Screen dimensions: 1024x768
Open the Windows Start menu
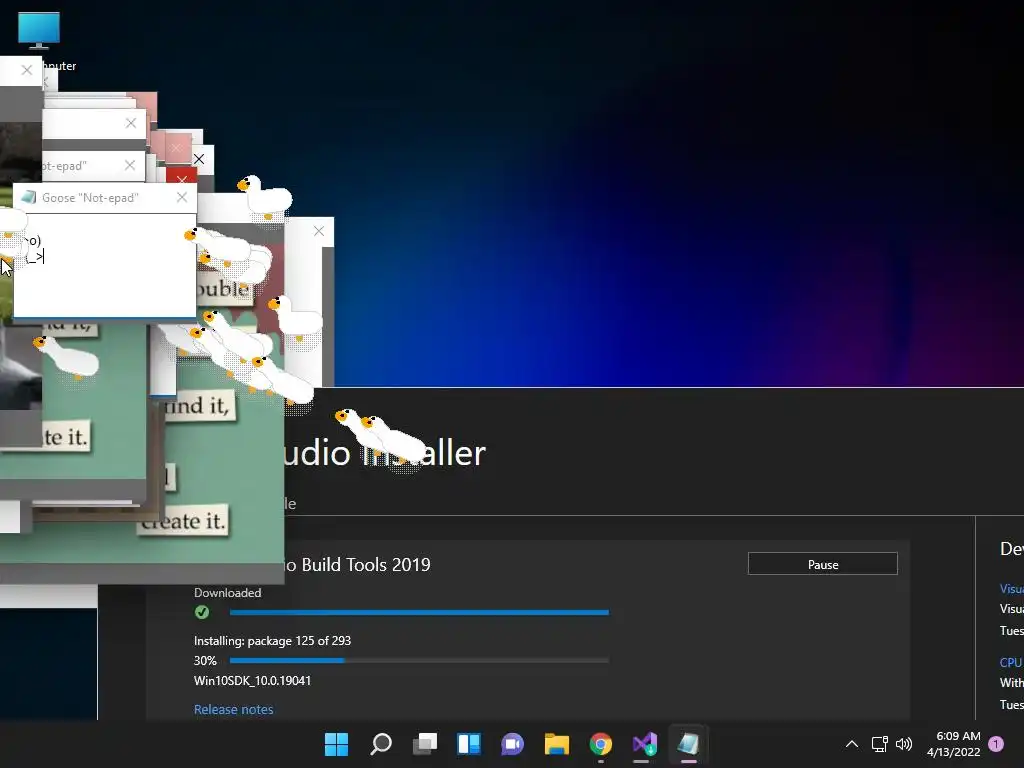pos(336,744)
